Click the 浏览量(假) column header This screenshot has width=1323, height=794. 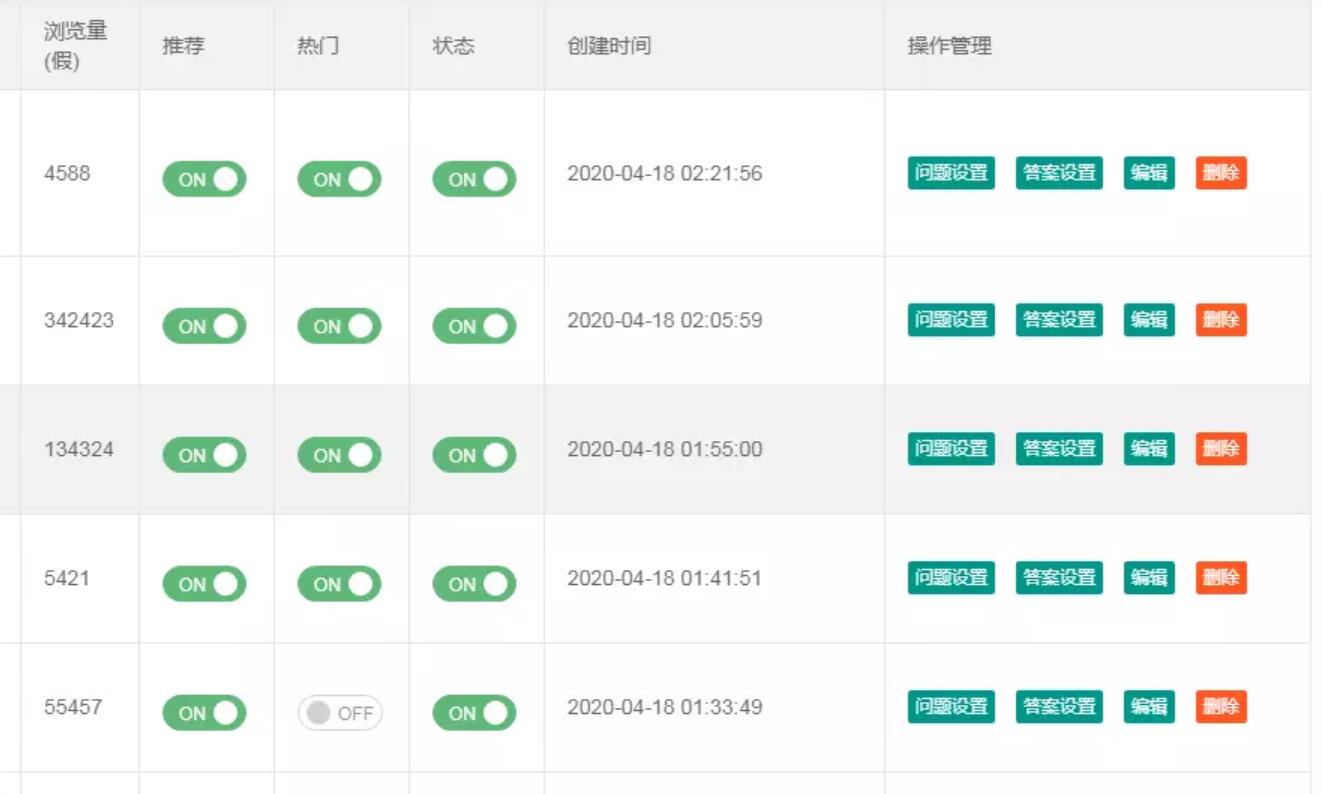click(75, 46)
